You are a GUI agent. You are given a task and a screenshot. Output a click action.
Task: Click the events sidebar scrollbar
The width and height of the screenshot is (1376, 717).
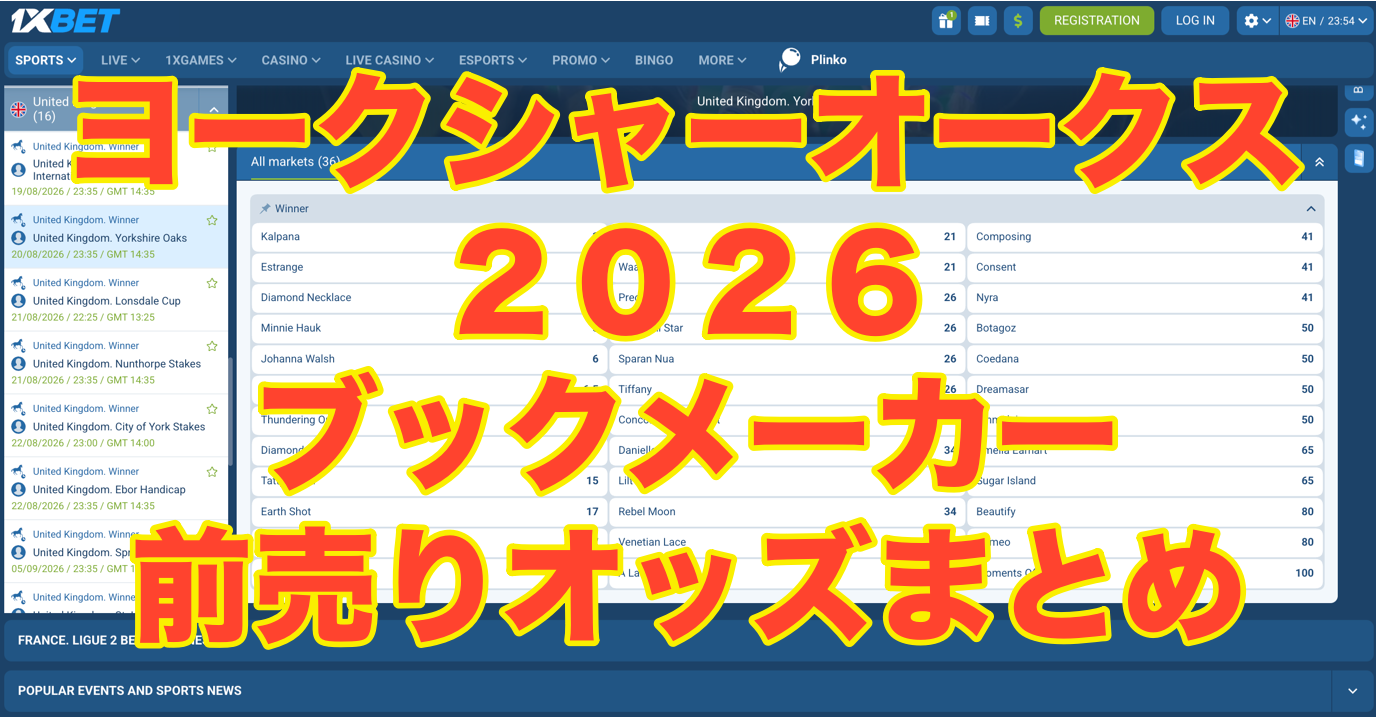point(231,412)
